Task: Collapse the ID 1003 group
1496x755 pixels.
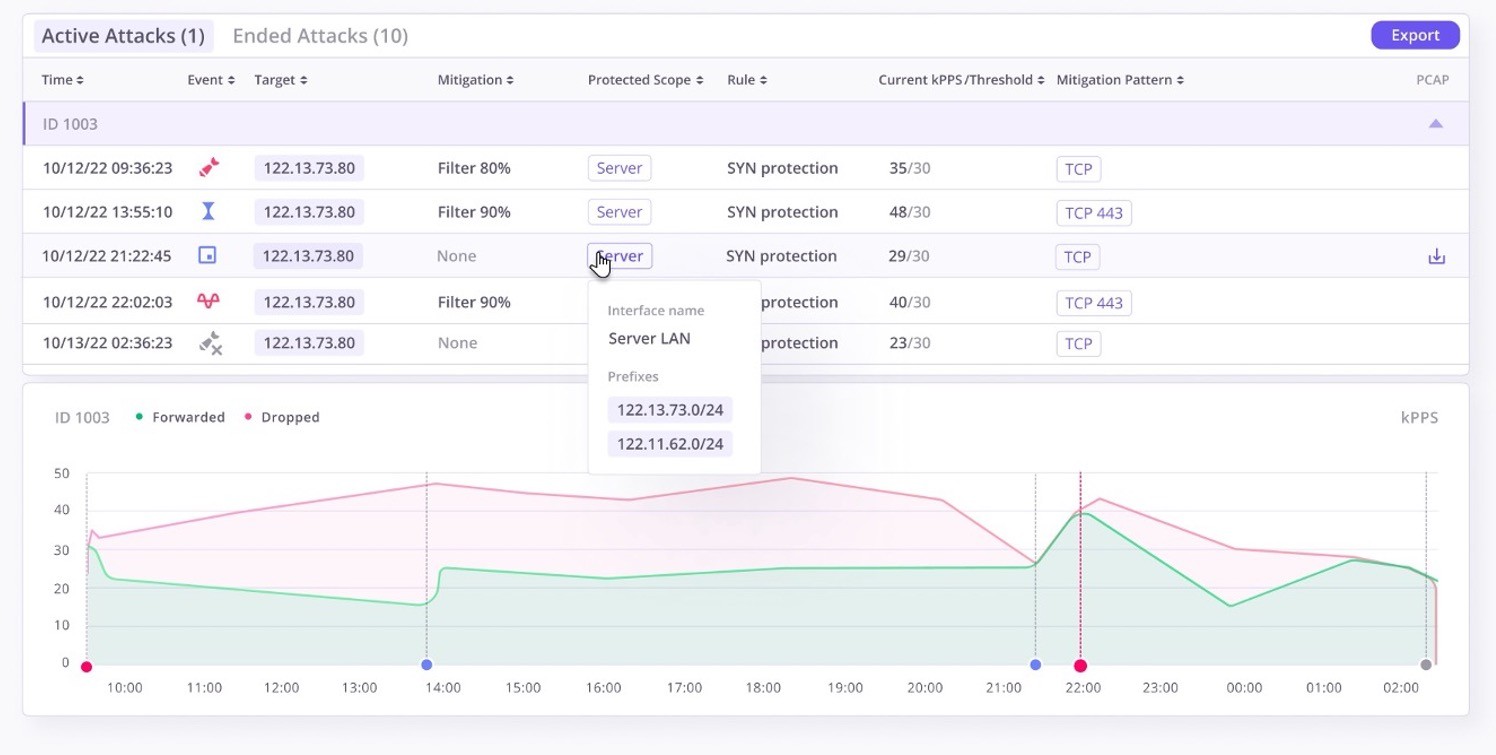Action: (x=1437, y=123)
